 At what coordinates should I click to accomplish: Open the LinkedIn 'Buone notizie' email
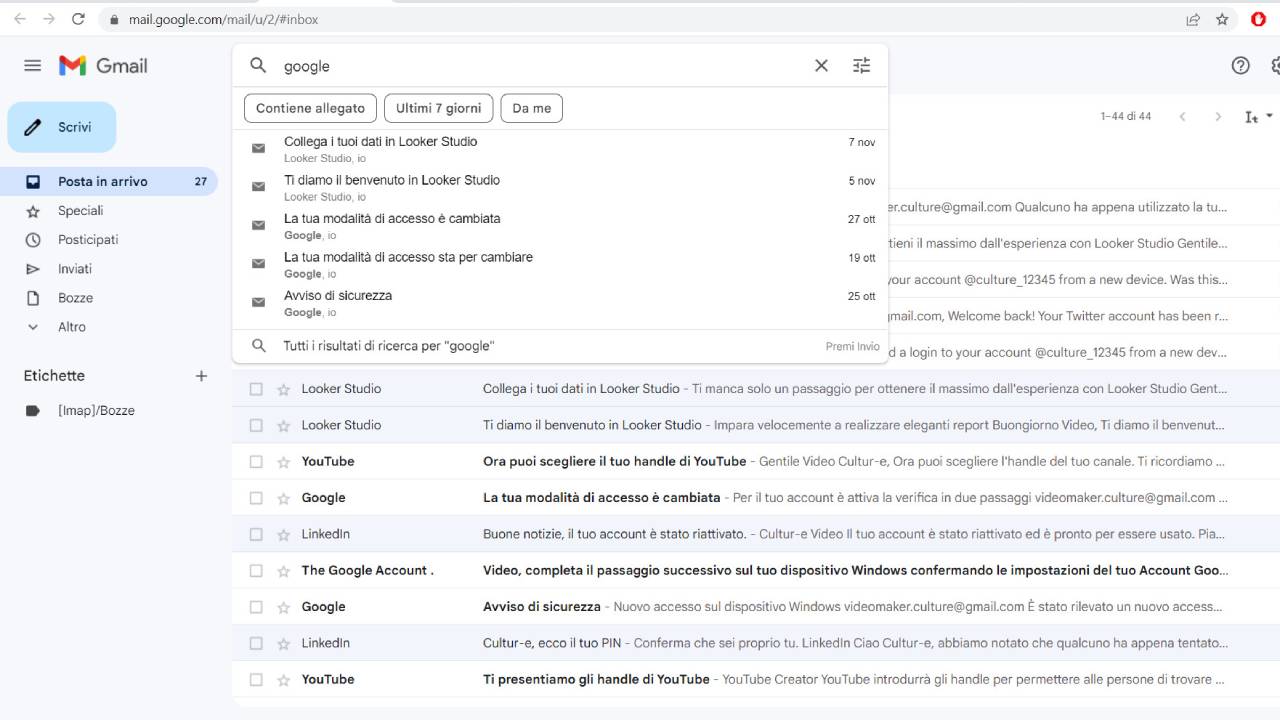coord(756,534)
